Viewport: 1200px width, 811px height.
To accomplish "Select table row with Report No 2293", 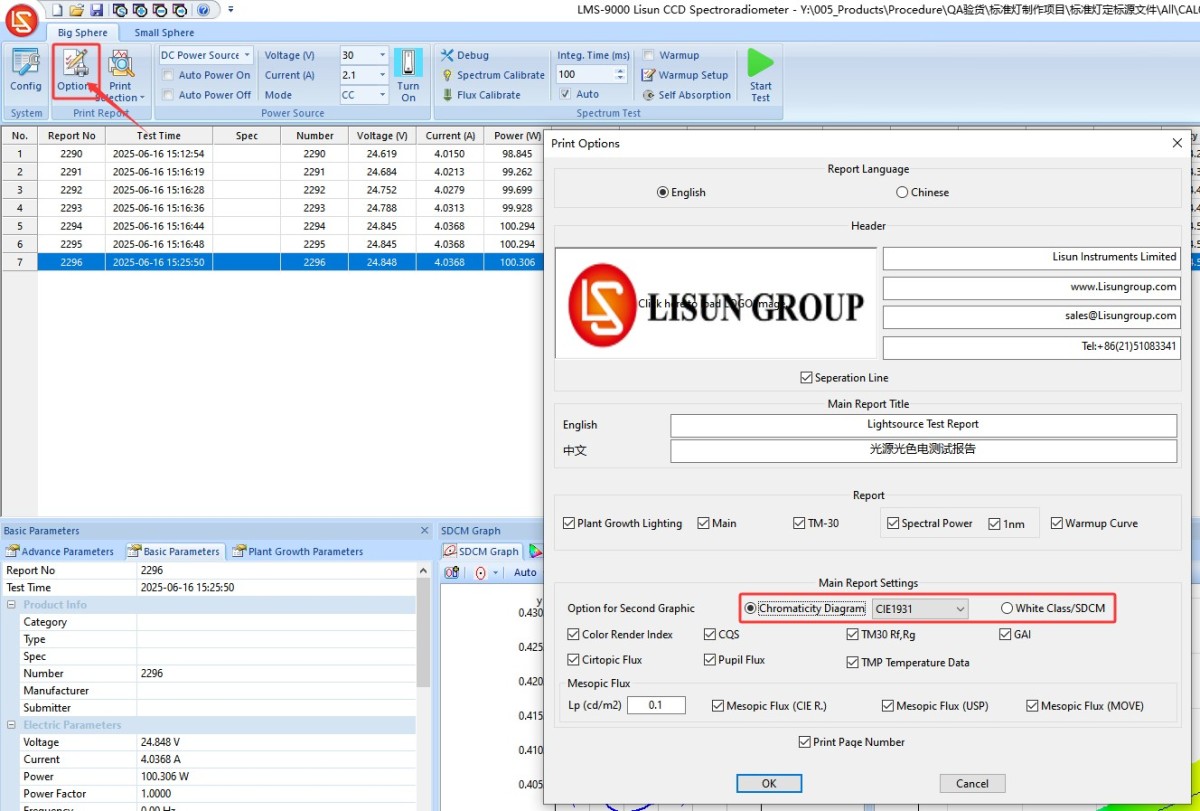I will (x=274, y=208).
